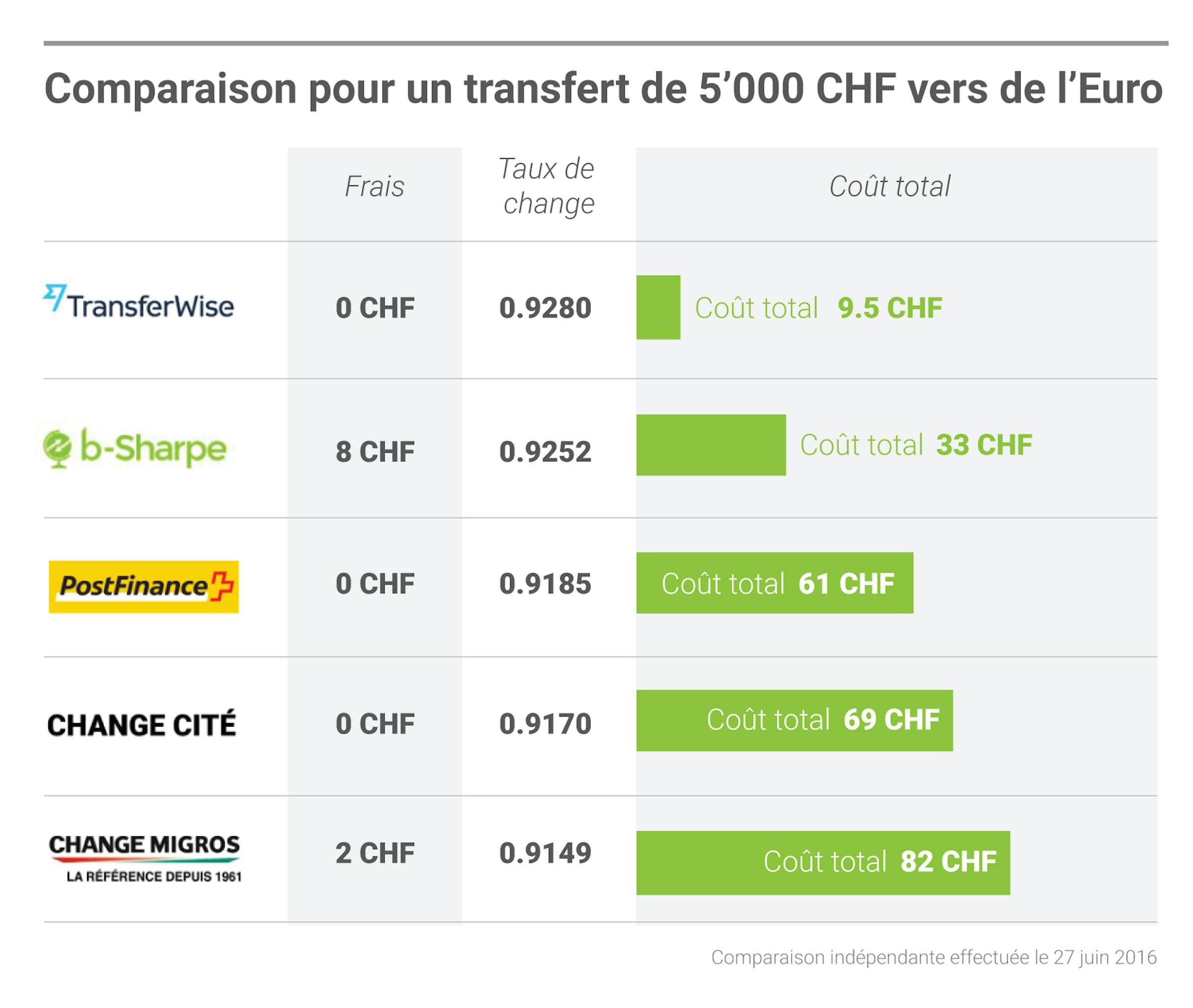Select the PostFinance 61 CHF cost bar

coord(774,583)
